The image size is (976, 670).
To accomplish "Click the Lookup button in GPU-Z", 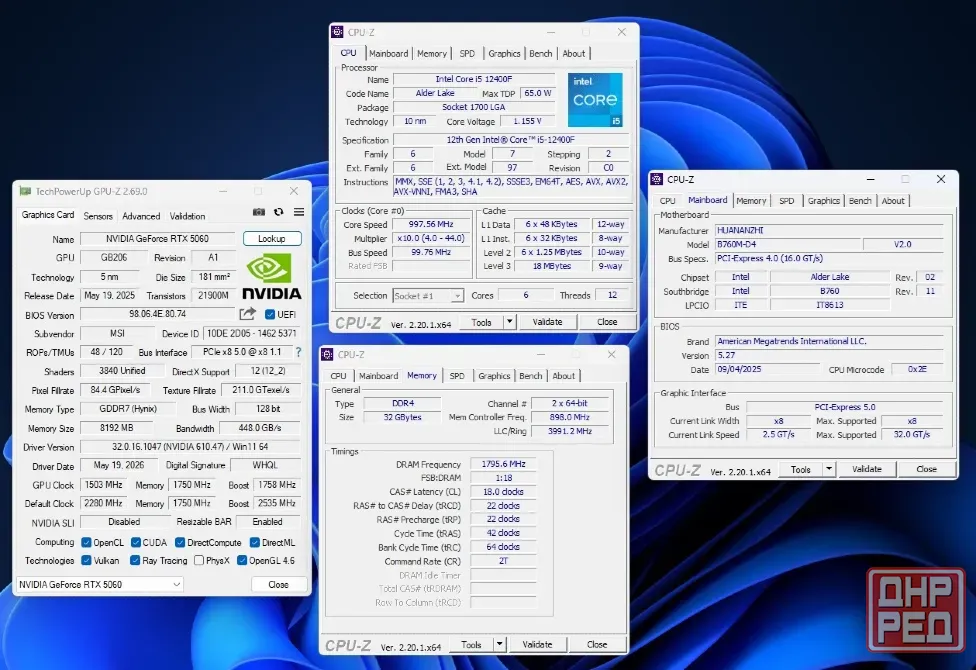I will pos(271,238).
